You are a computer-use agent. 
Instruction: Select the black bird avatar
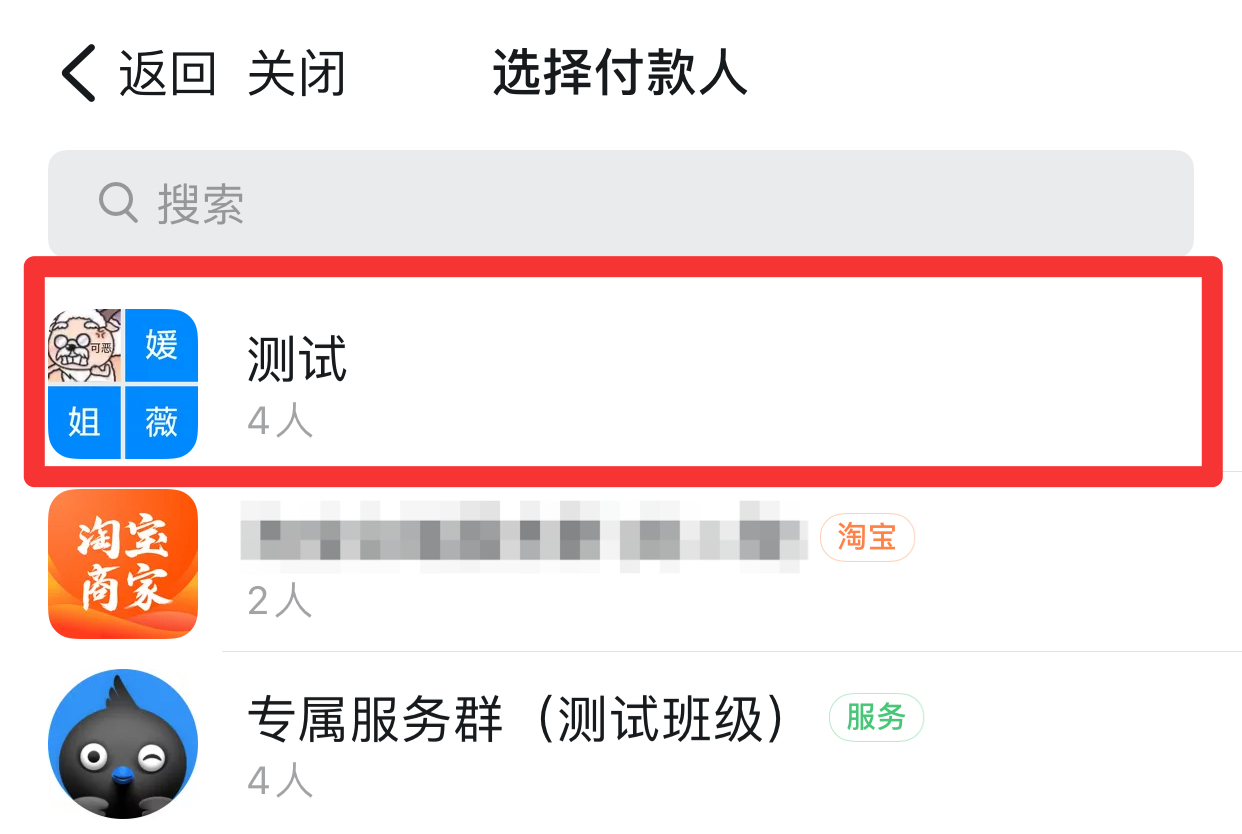click(123, 744)
